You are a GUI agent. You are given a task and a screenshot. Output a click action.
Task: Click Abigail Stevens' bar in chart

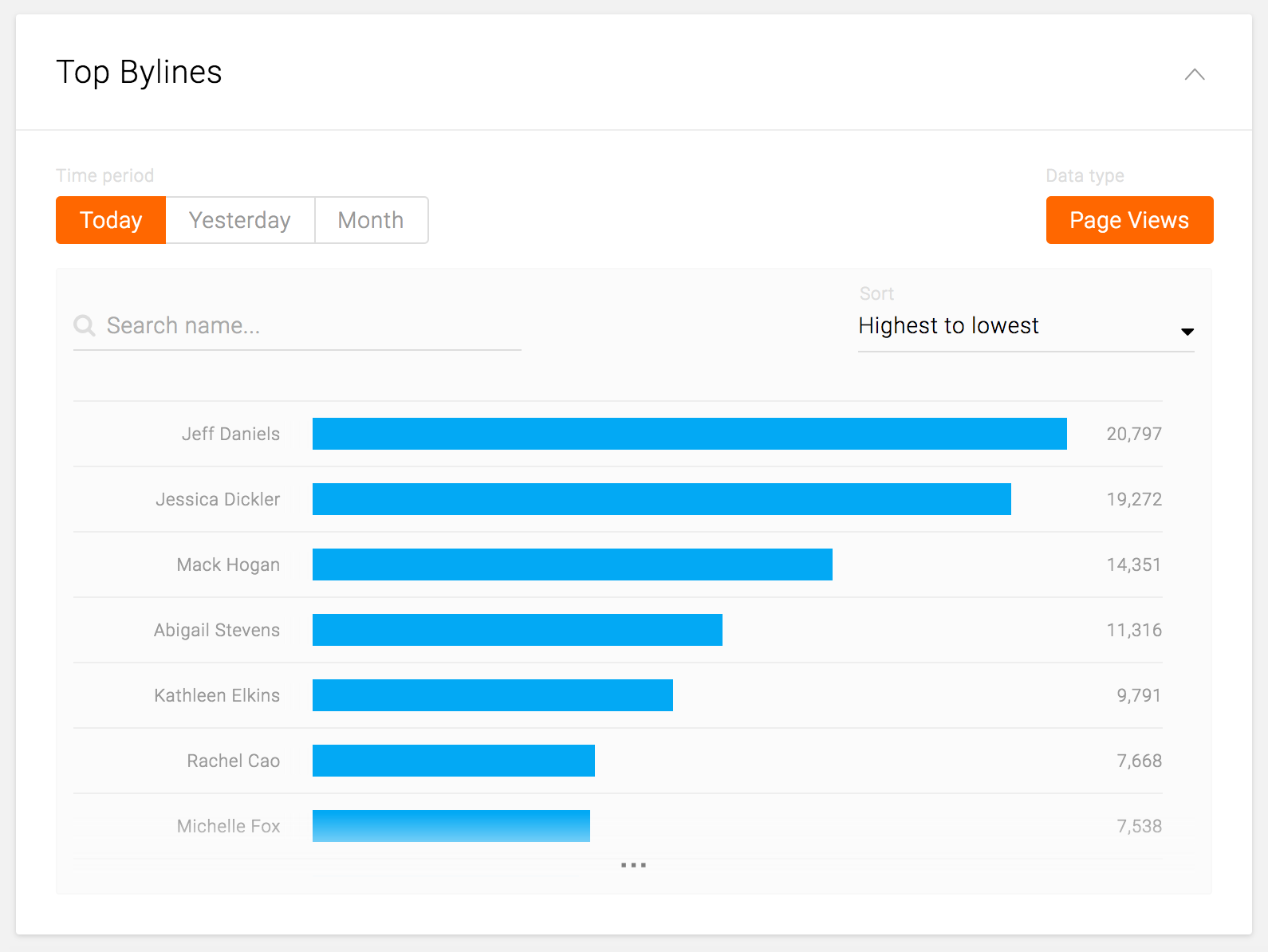point(517,630)
